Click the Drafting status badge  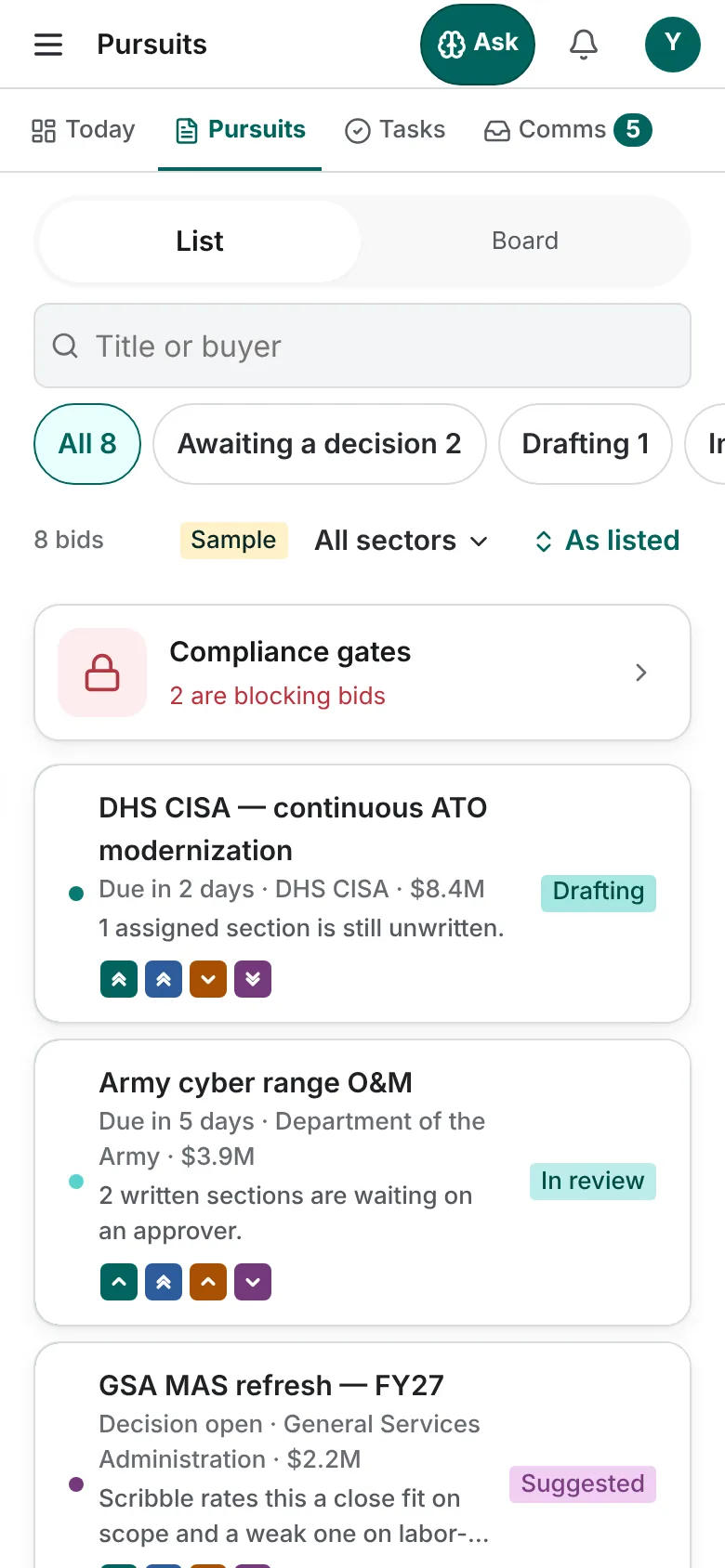coord(599,893)
